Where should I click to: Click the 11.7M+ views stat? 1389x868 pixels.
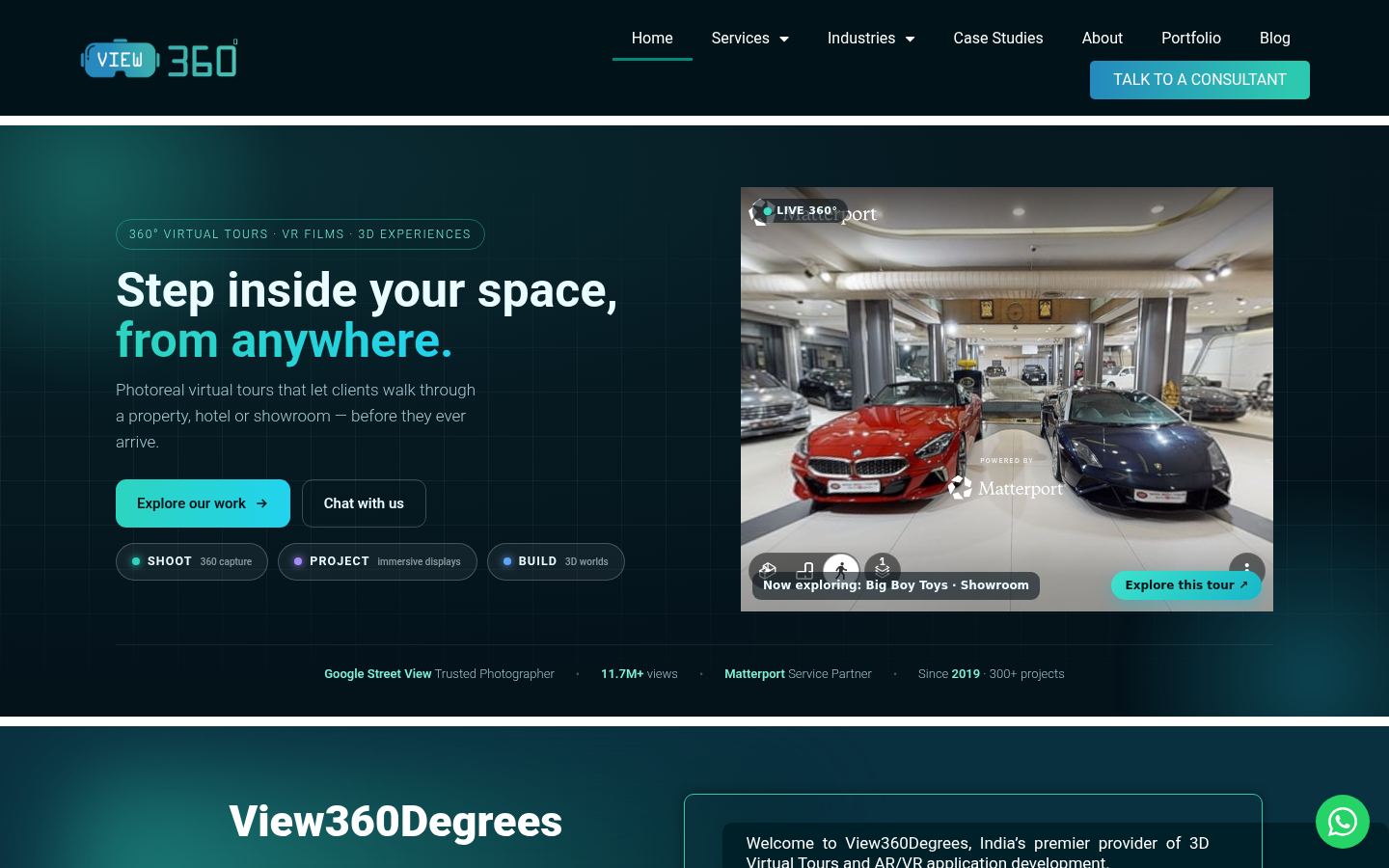640,674
